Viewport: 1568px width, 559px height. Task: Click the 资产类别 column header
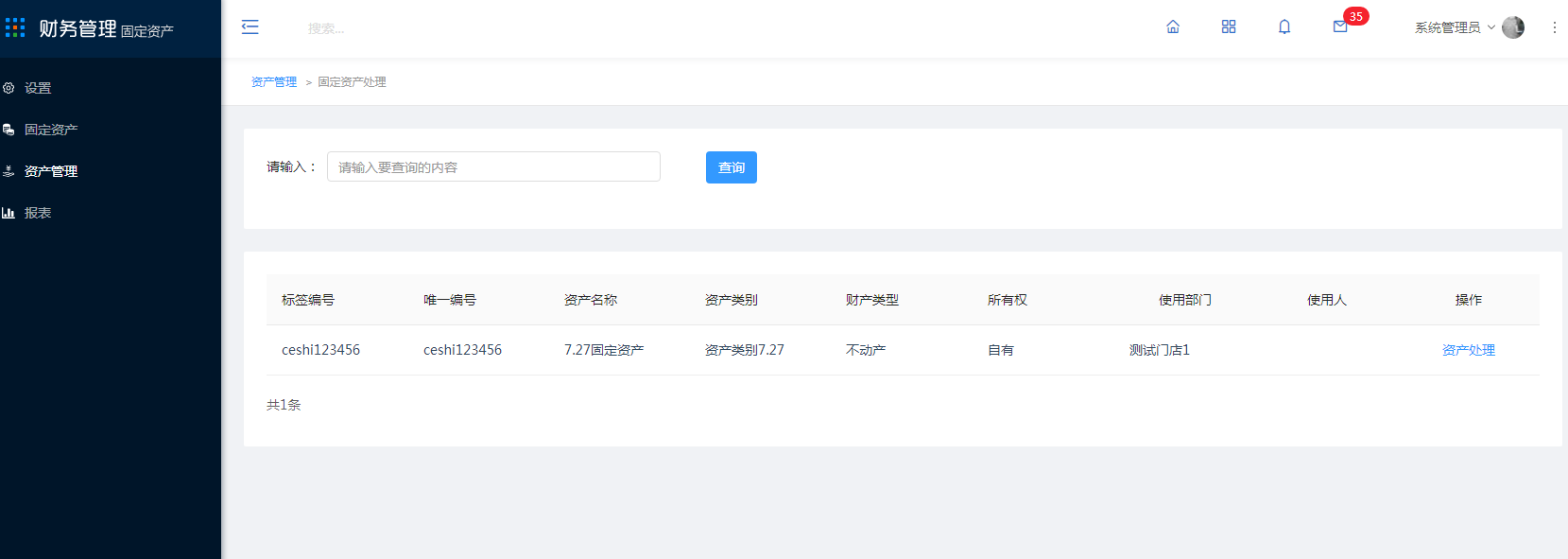[x=732, y=300]
